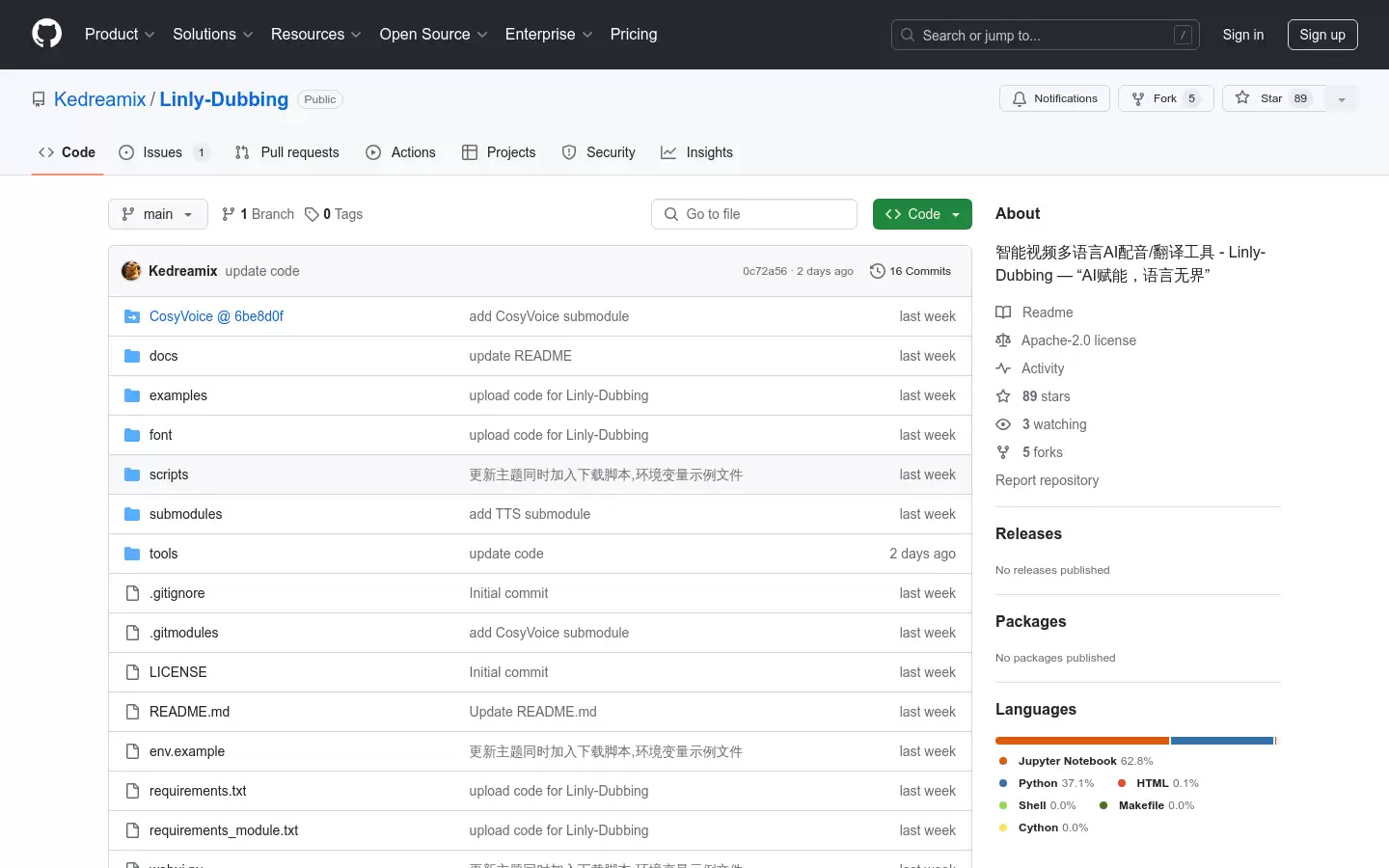Click the Readme book icon
Image resolution: width=1389 pixels, height=868 pixels.
1003,312
